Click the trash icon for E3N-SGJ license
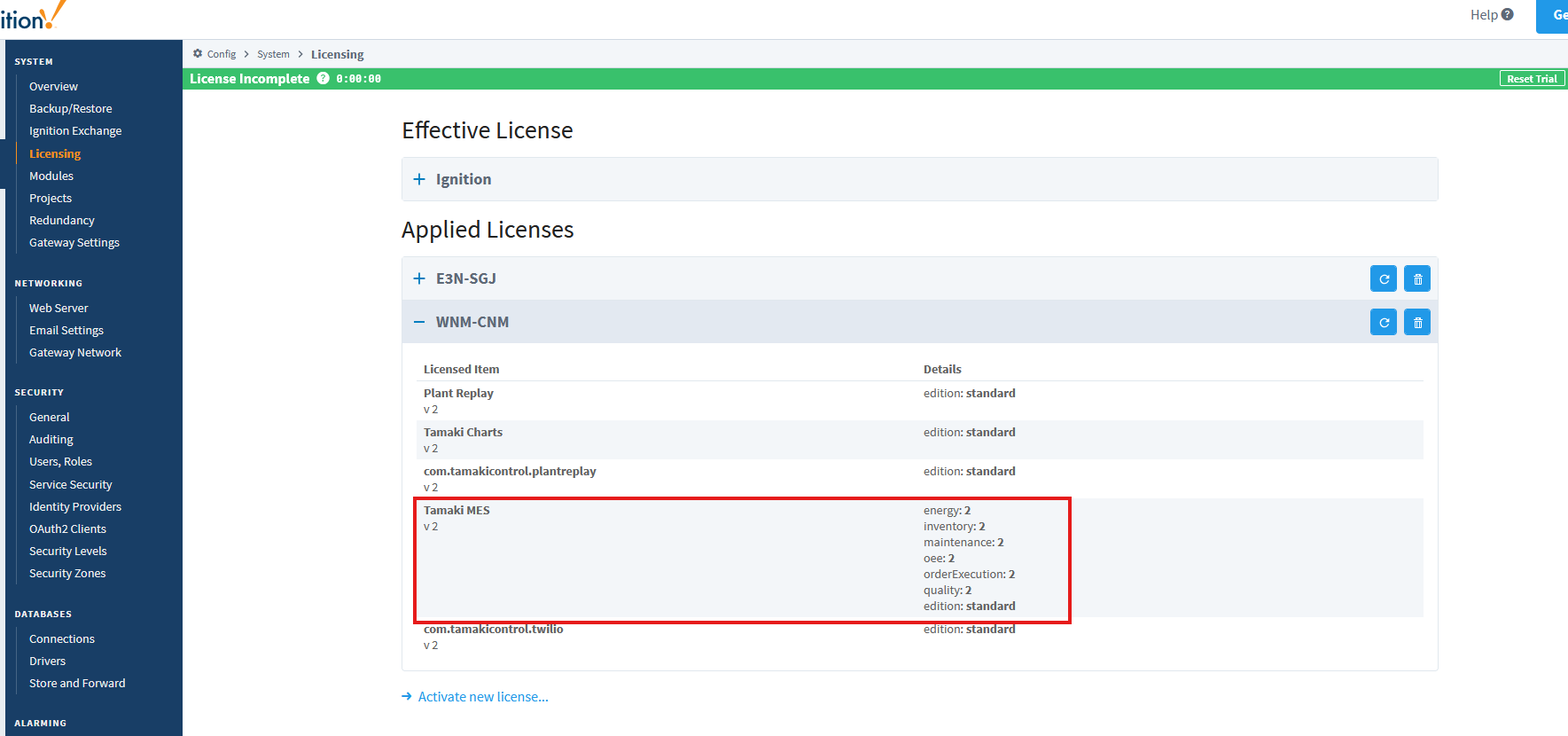This screenshot has height=736, width=1568. pos(1417,278)
